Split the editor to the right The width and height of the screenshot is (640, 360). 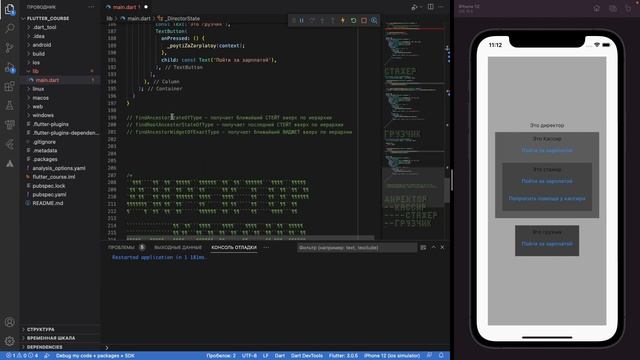[431, 7]
